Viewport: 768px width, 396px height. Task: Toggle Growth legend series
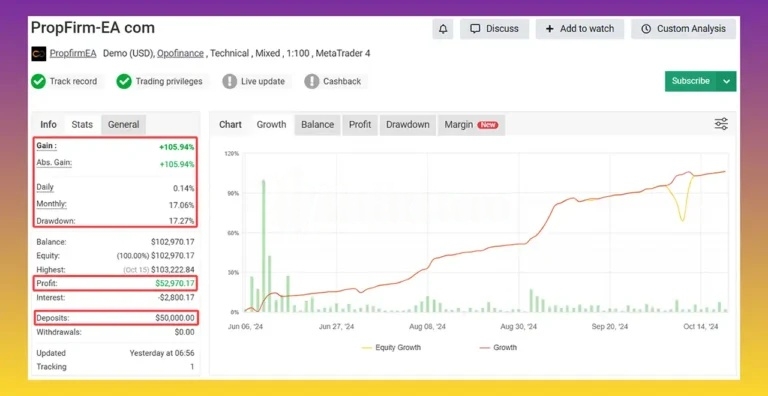coord(498,347)
